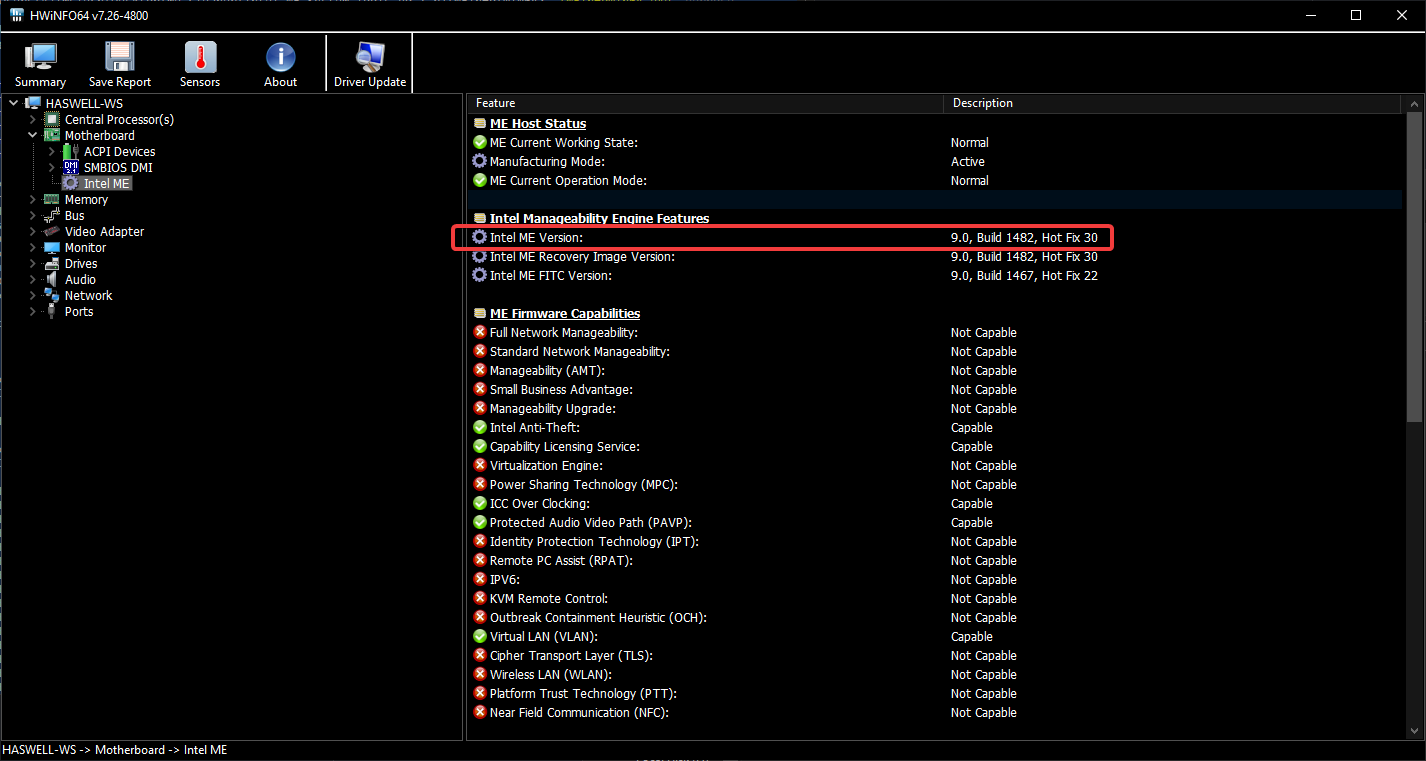This screenshot has height=761, width=1426.
Task: Select the Monitor tree item
Action: click(x=85, y=247)
